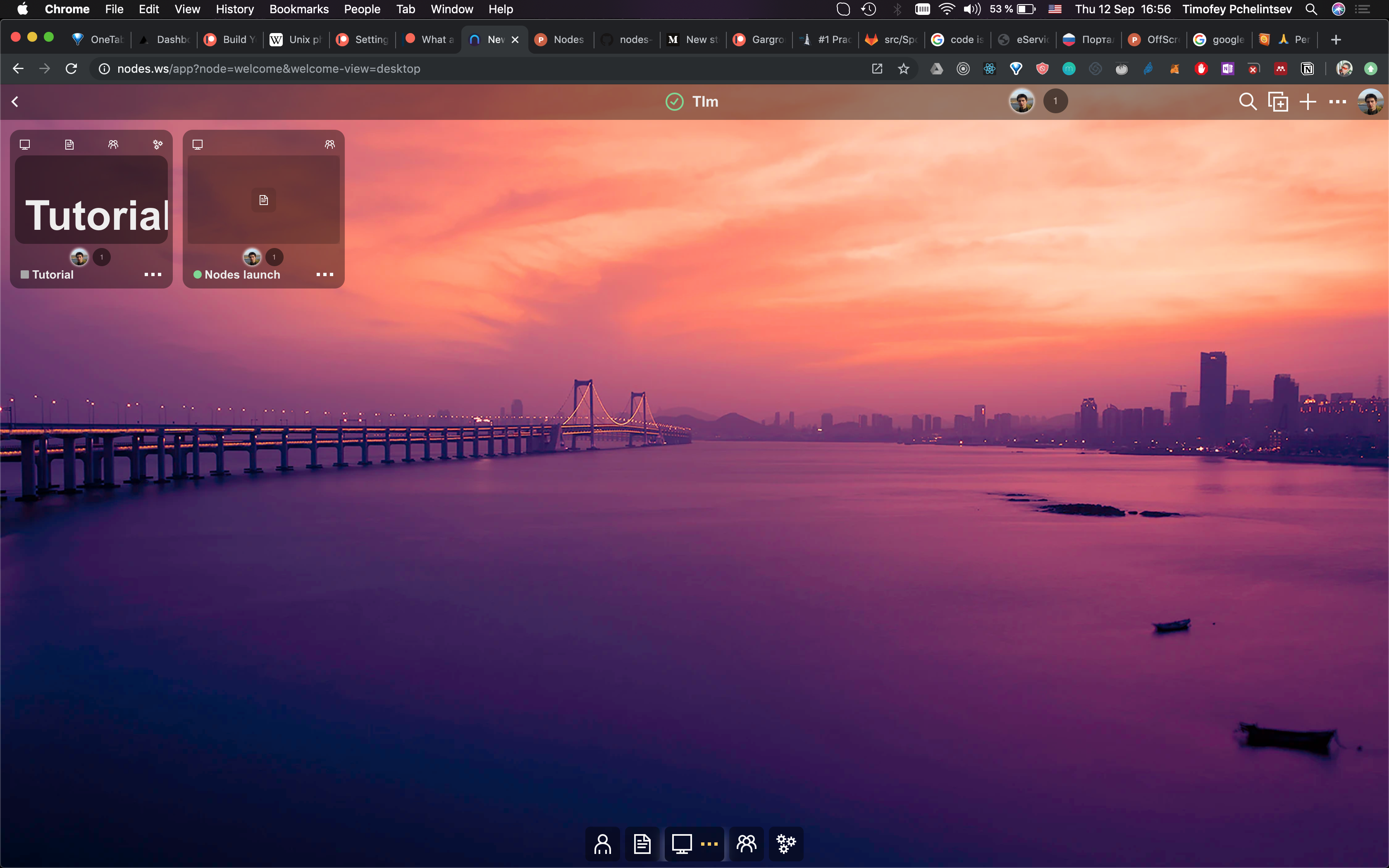Click the back arrow in the app header
Viewport: 1389px width, 868px height.
(x=15, y=102)
